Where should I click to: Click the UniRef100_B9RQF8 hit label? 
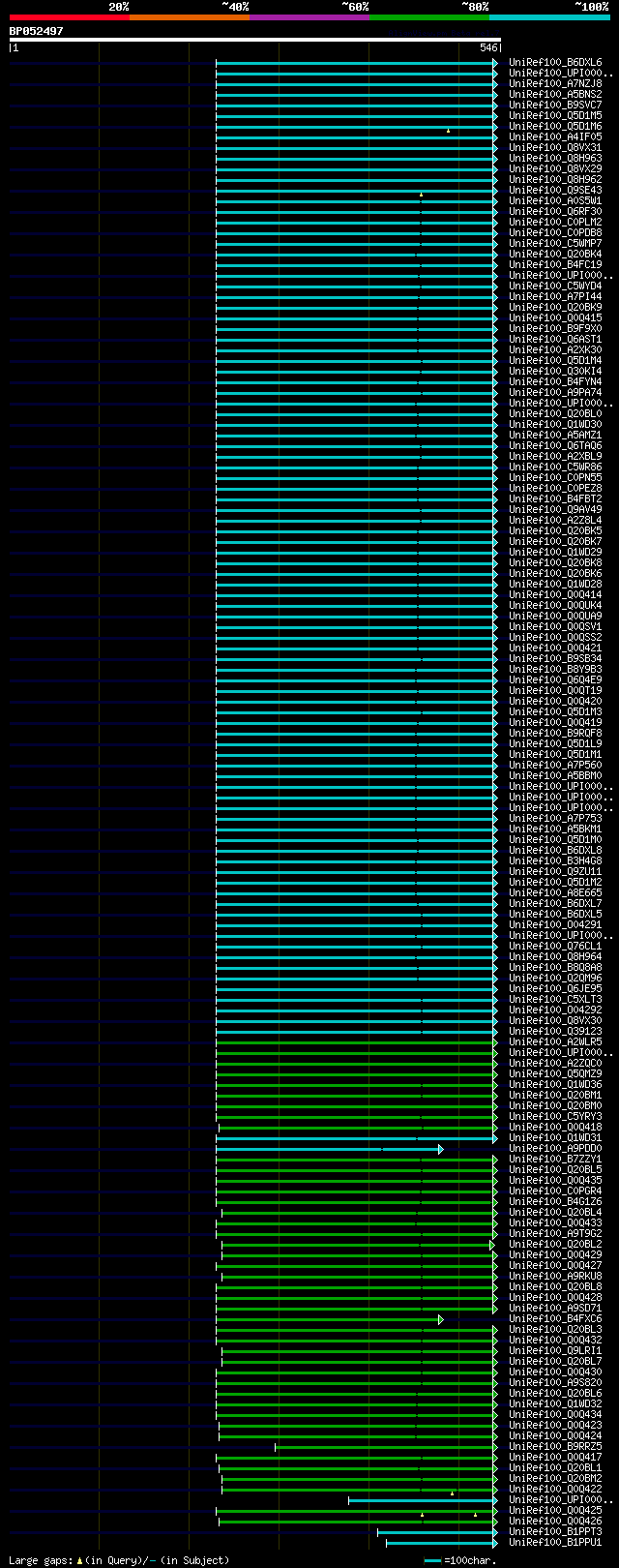[x=555, y=734]
